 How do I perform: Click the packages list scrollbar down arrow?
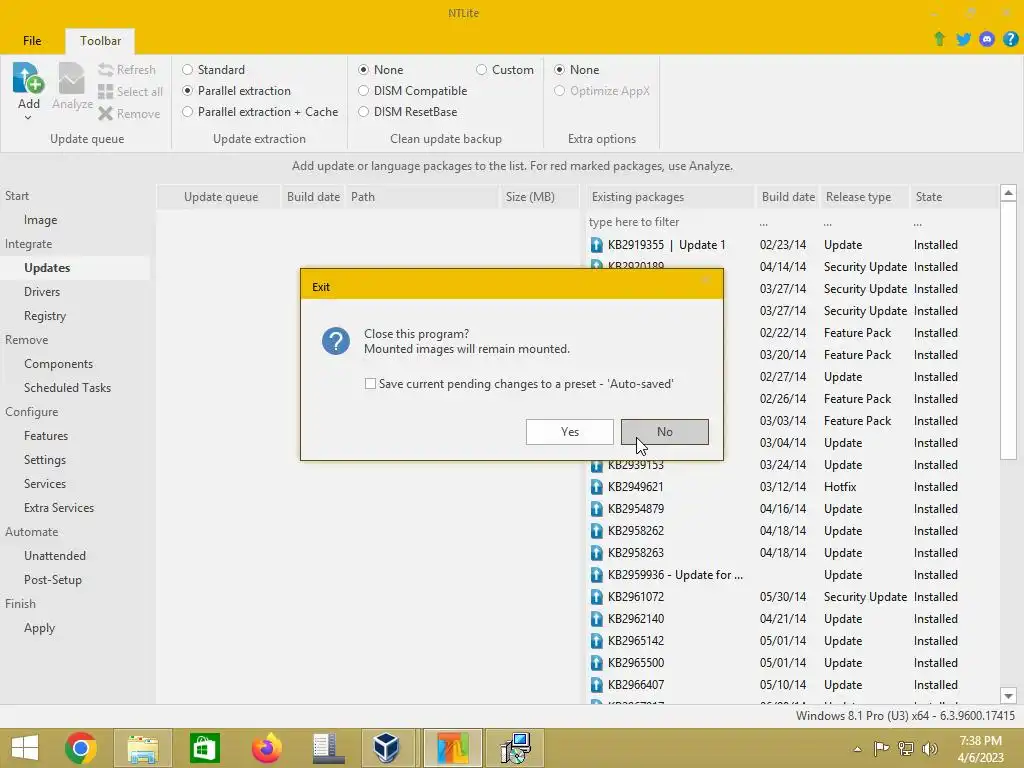coord(1008,696)
